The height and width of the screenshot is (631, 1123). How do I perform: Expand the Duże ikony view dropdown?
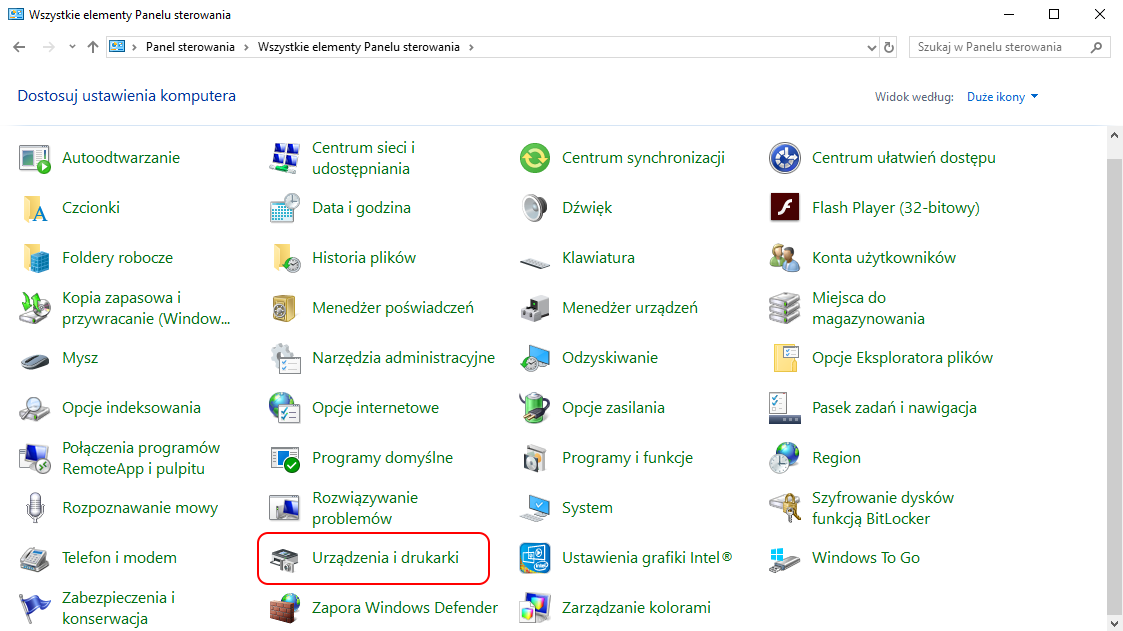[x=1003, y=97]
